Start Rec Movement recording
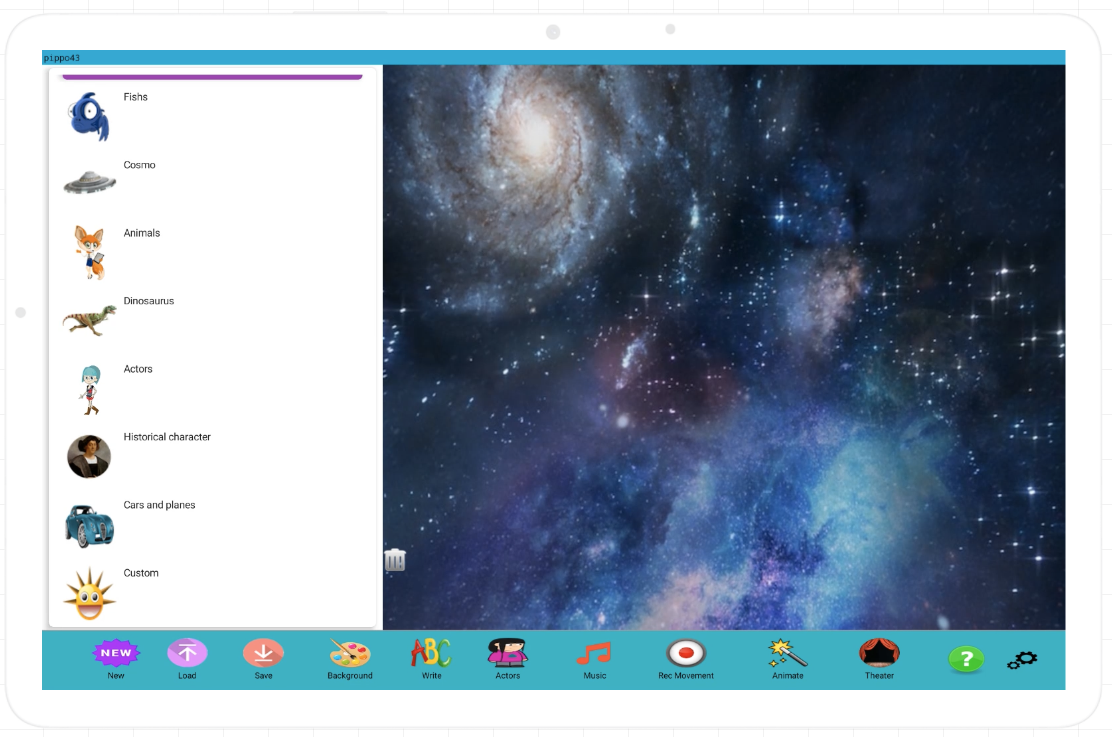This screenshot has width=1112, height=737. tap(686, 653)
